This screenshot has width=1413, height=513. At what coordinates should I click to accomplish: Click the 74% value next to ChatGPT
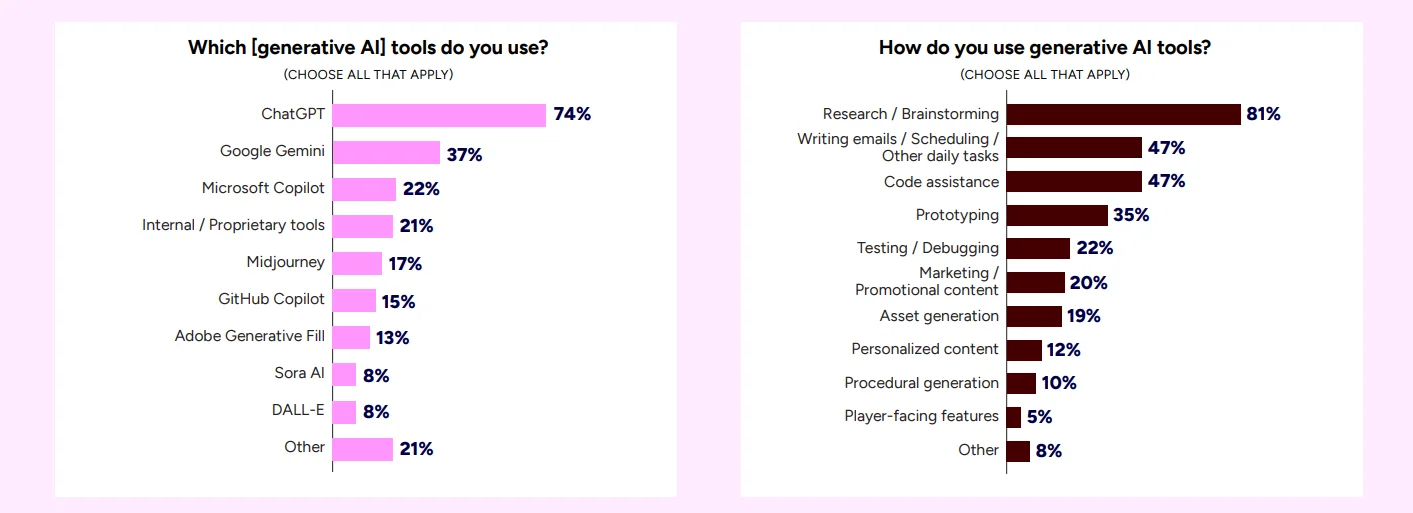(x=572, y=114)
